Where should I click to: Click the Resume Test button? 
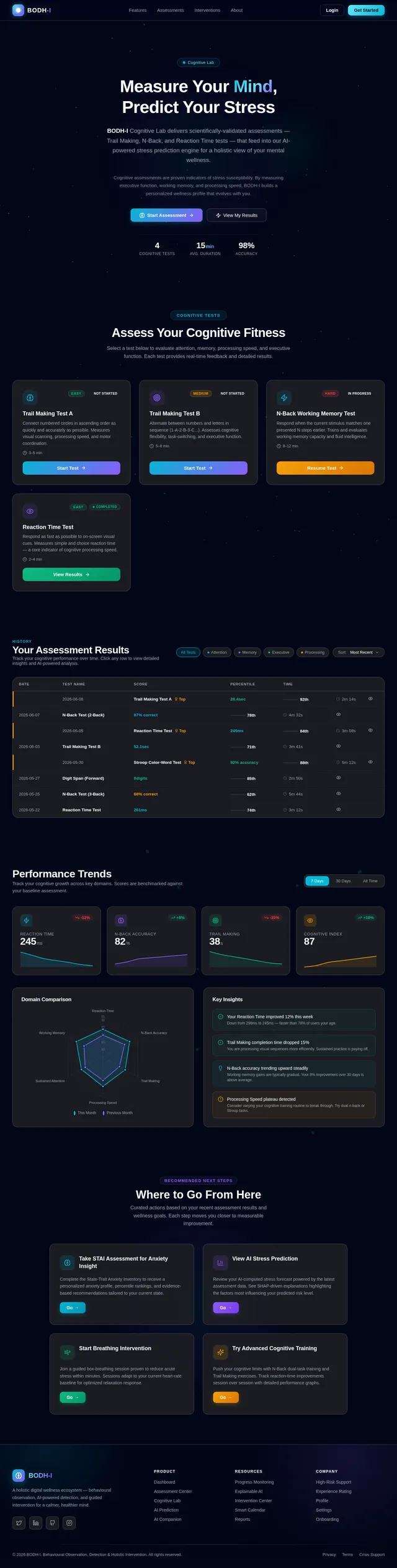pos(325,468)
